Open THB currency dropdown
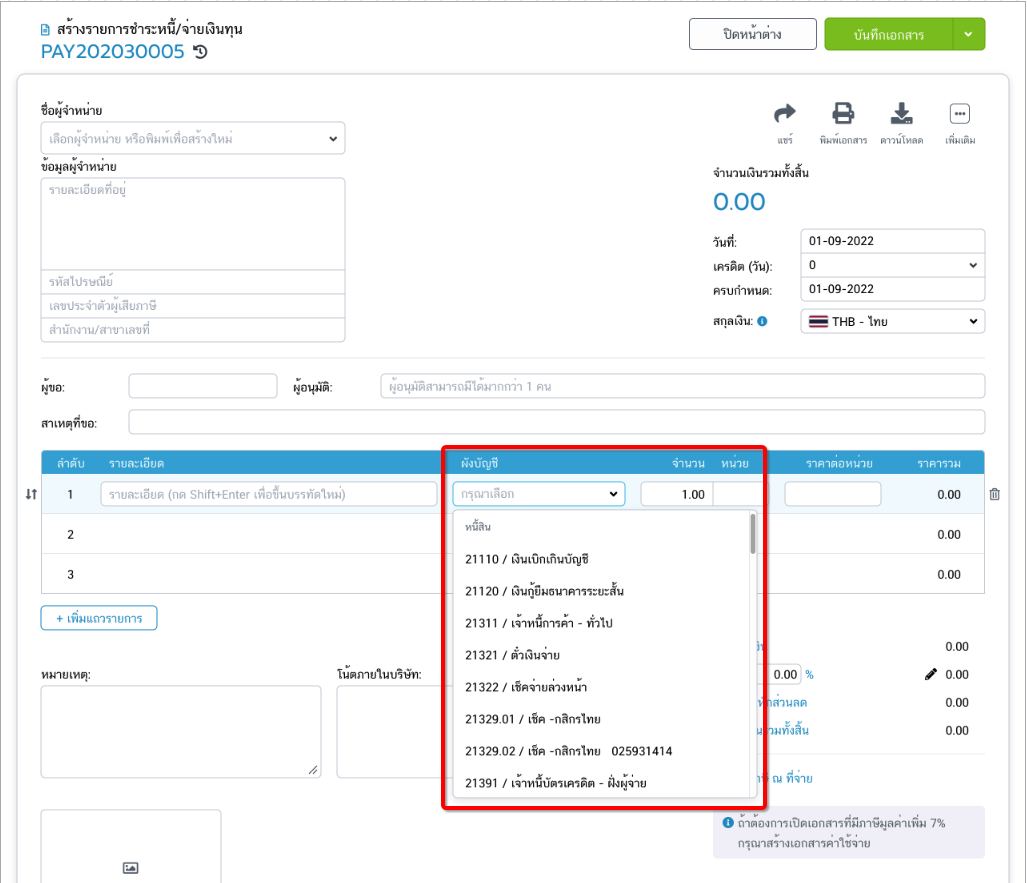The height and width of the screenshot is (883, 1027). click(x=892, y=322)
